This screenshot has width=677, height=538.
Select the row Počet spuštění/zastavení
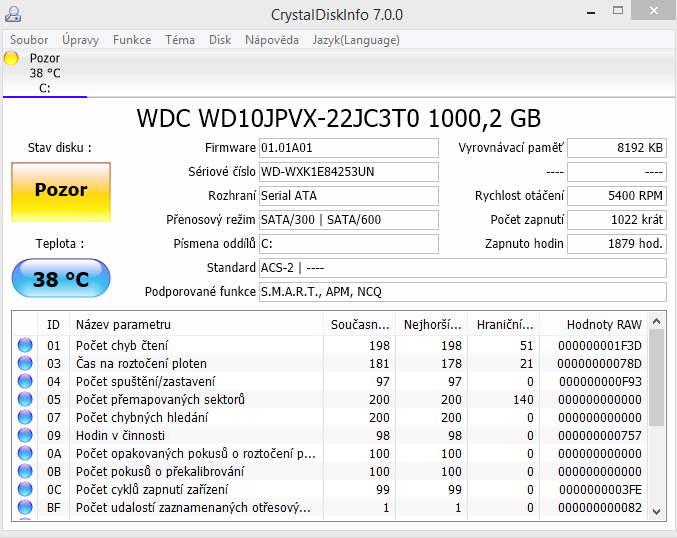coord(330,382)
